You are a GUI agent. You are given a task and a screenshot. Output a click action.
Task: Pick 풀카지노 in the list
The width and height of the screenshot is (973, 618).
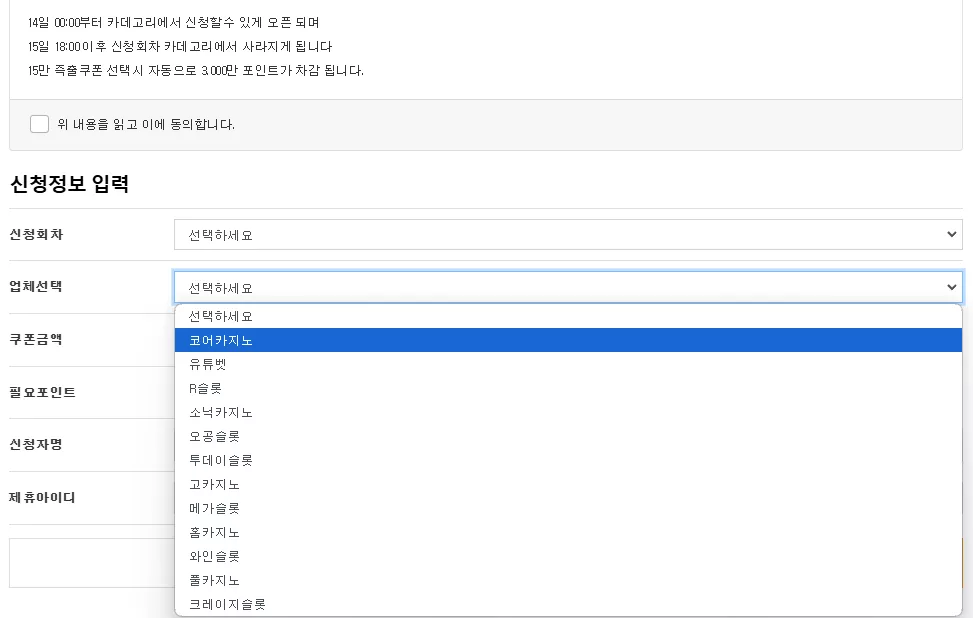pyautogui.click(x=568, y=581)
